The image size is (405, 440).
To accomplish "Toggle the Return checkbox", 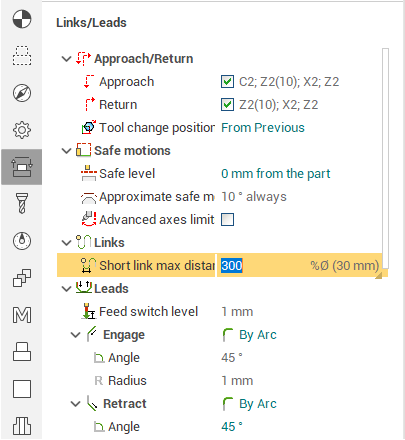I will pos(227,105).
